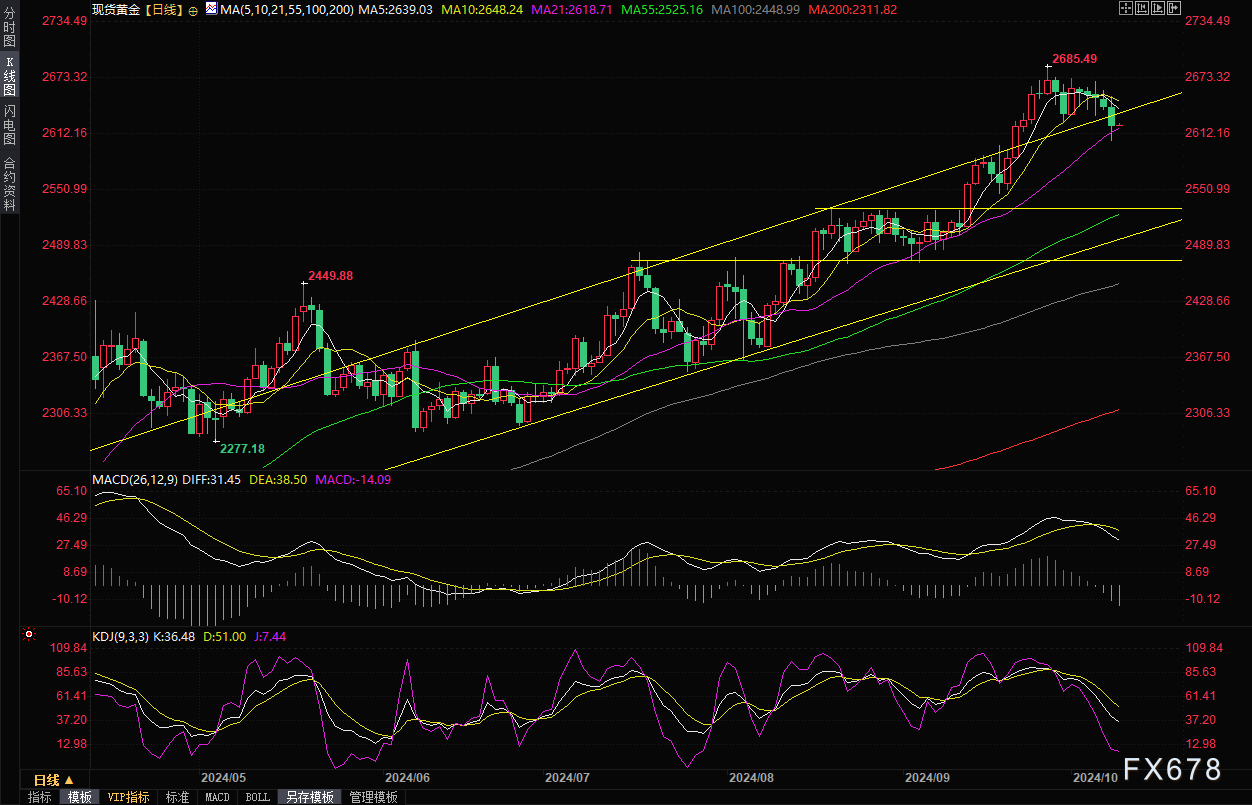
Task: Click the jump-to-start axis icon
Action: 1143,8
